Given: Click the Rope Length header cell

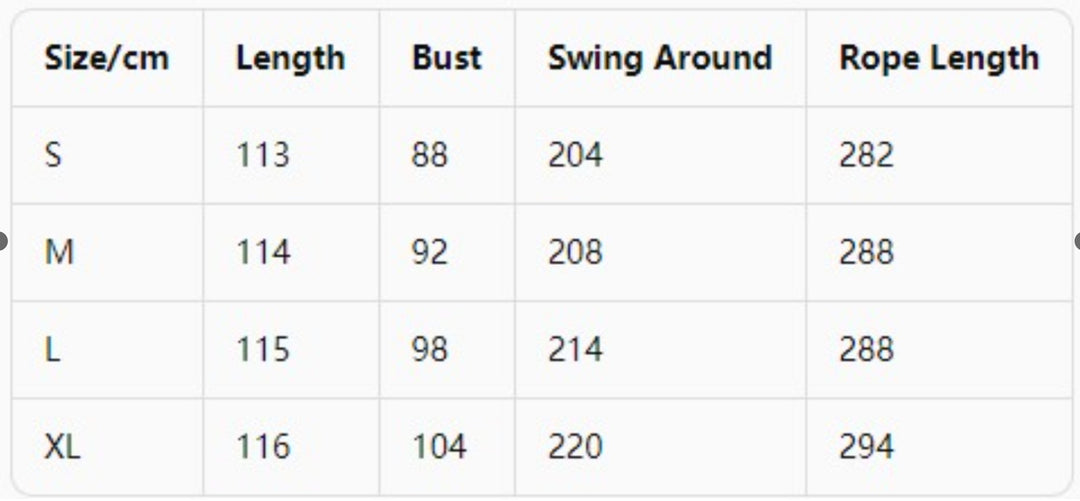Looking at the screenshot, I should tap(939, 58).
